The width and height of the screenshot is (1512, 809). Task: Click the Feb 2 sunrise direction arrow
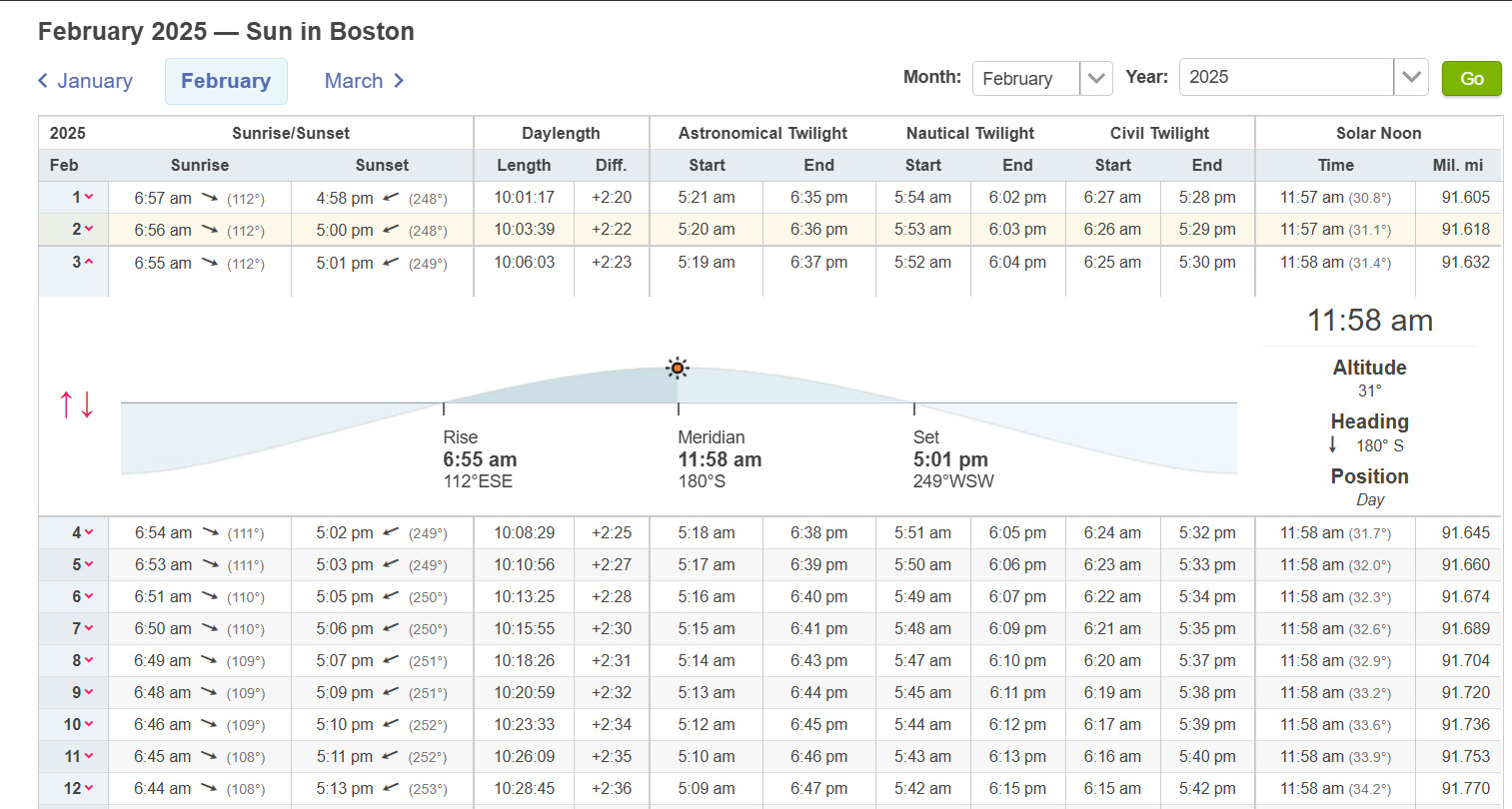click(x=210, y=230)
